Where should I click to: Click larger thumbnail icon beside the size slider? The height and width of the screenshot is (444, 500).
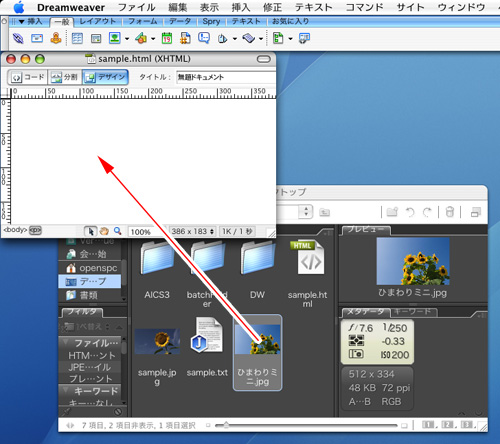click(x=404, y=426)
